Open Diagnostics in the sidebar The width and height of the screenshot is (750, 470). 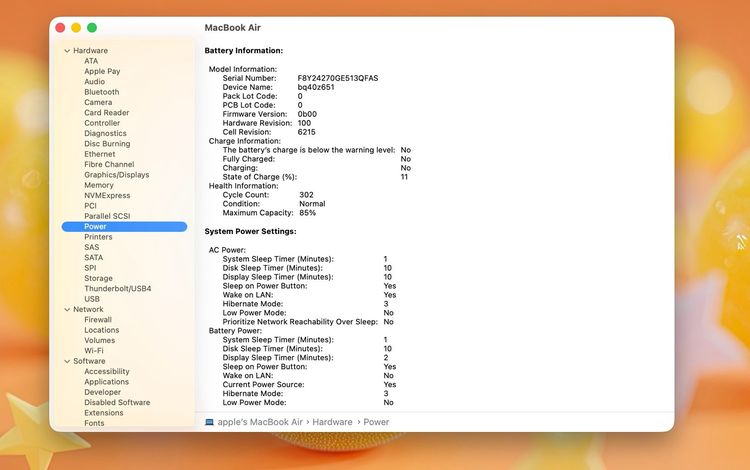pos(105,133)
